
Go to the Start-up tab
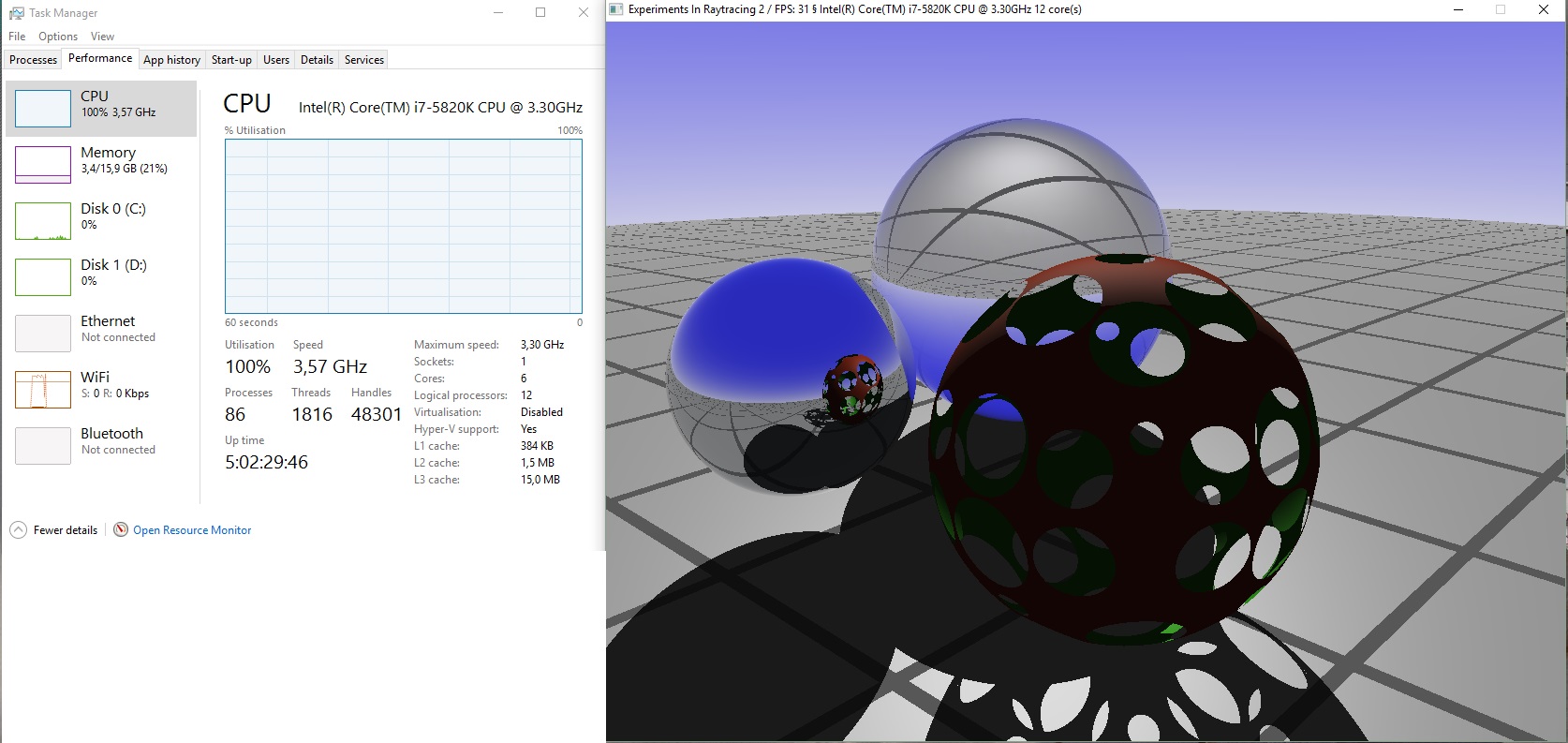[x=231, y=60]
